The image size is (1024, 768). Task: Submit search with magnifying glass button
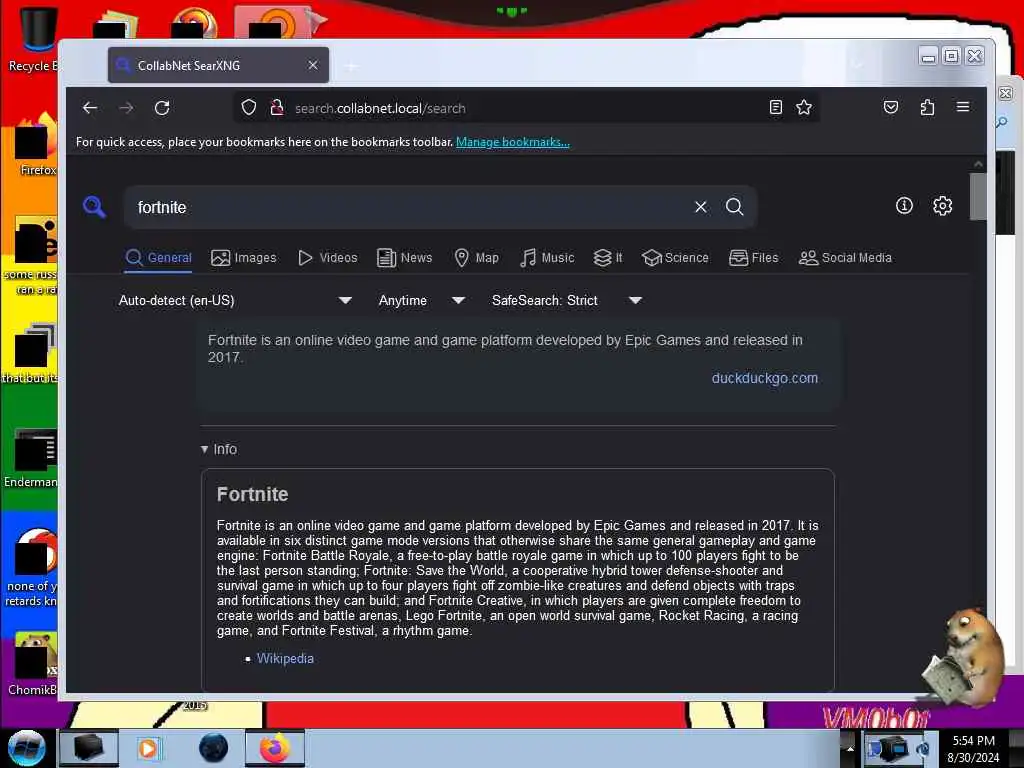tap(735, 207)
